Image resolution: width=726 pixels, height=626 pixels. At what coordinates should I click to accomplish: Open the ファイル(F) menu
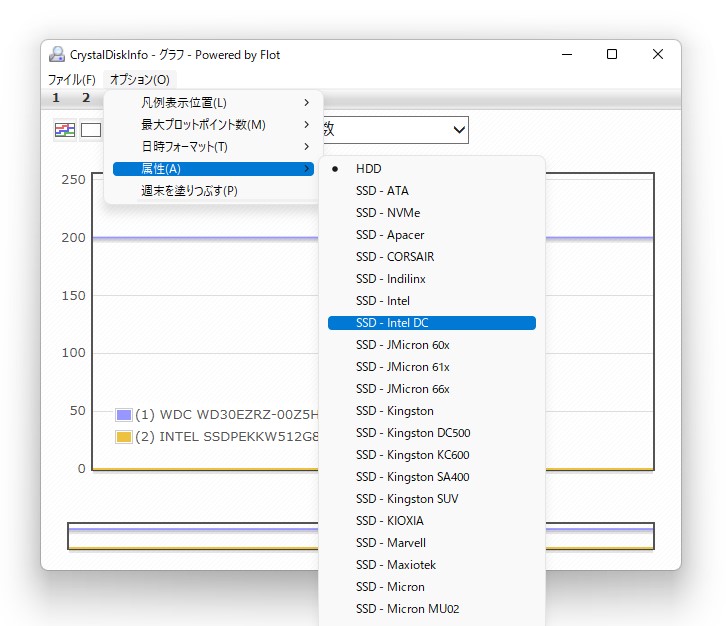(72, 80)
